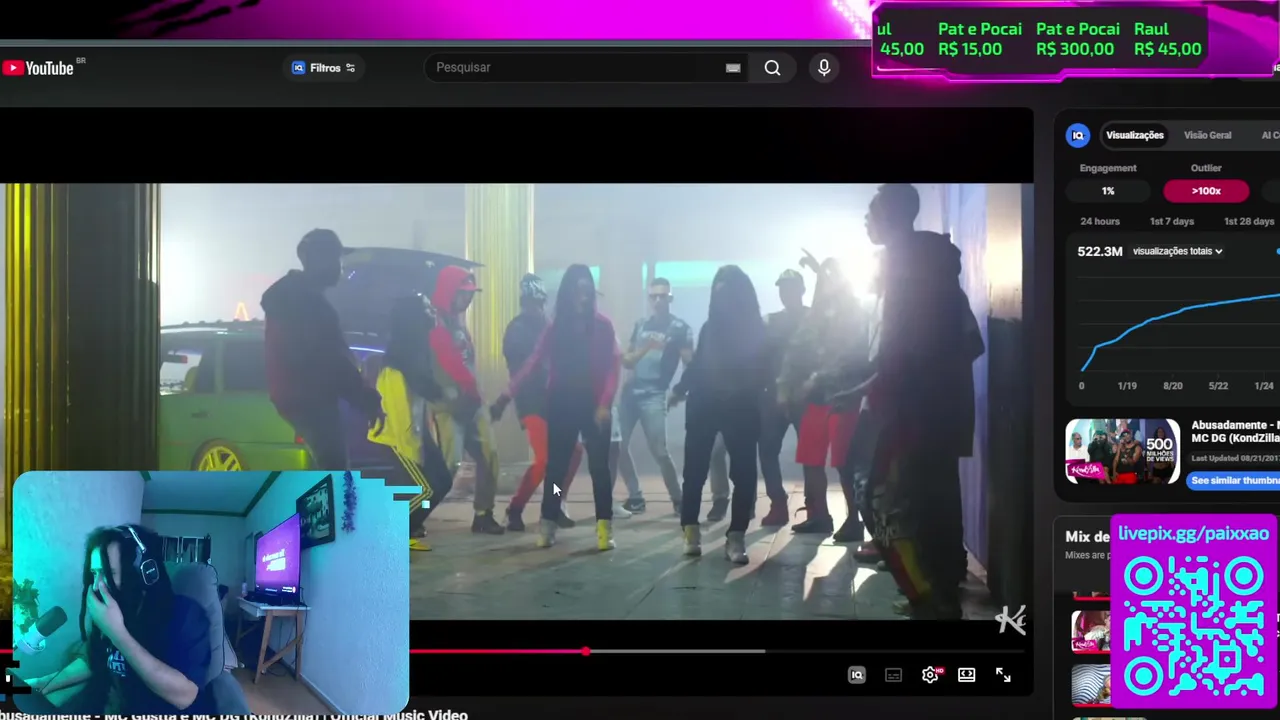The image size is (1280, 720).
Task: Click the 1% Engagement pill
Action: (x=1108, y=191)
